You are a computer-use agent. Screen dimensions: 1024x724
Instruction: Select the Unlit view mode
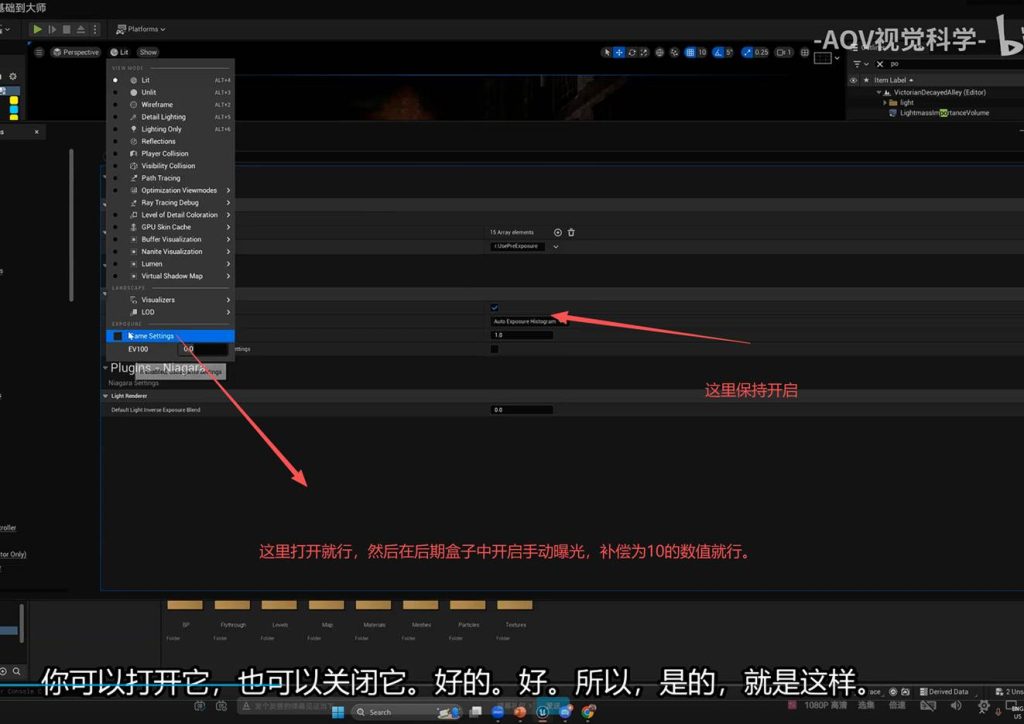point(148,92)
